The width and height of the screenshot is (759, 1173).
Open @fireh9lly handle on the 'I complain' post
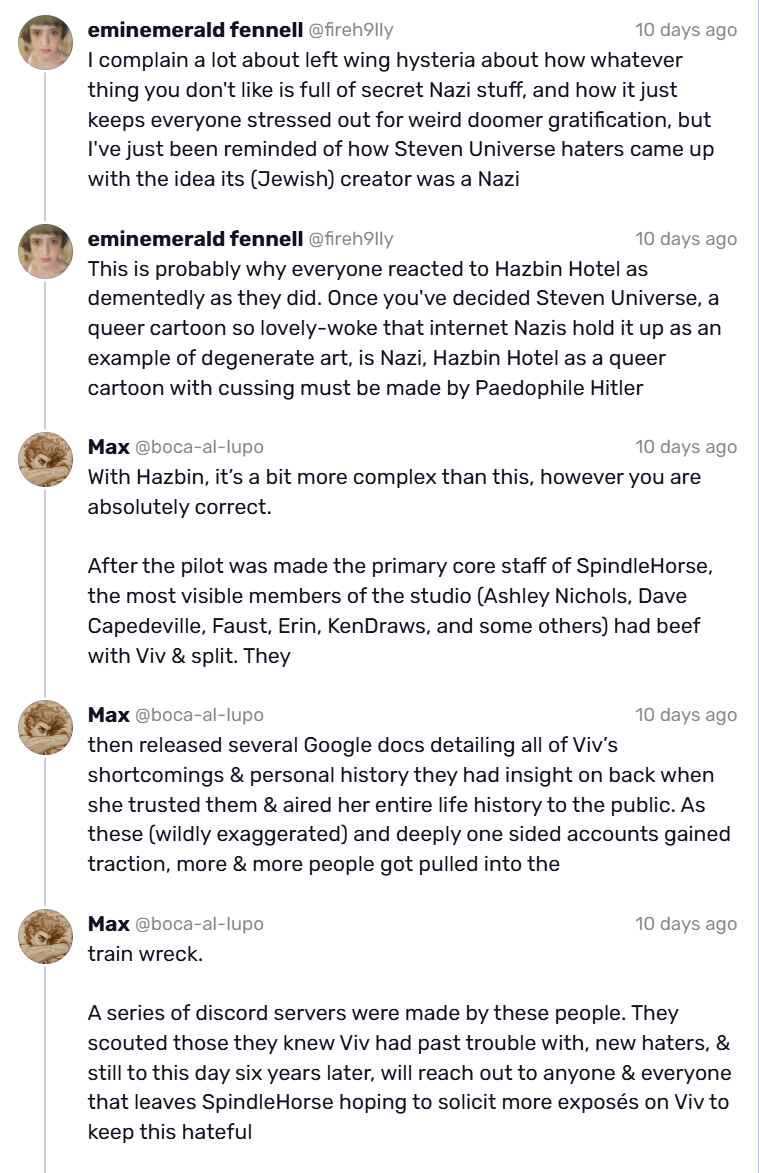[351, 30]
